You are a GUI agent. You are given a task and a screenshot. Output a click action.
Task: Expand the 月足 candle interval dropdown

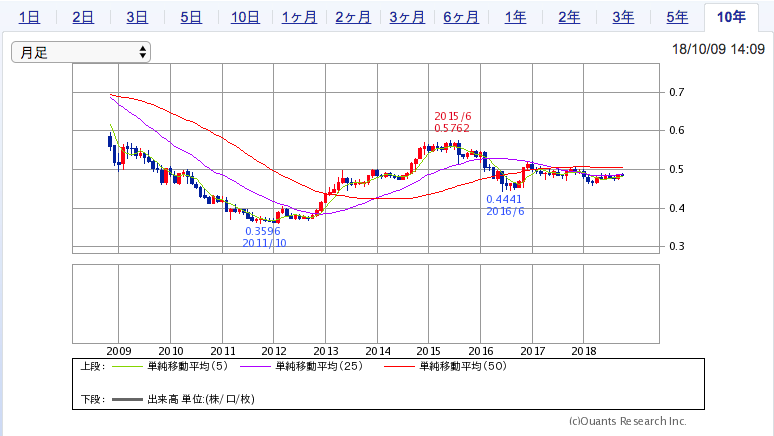point(81,52)
